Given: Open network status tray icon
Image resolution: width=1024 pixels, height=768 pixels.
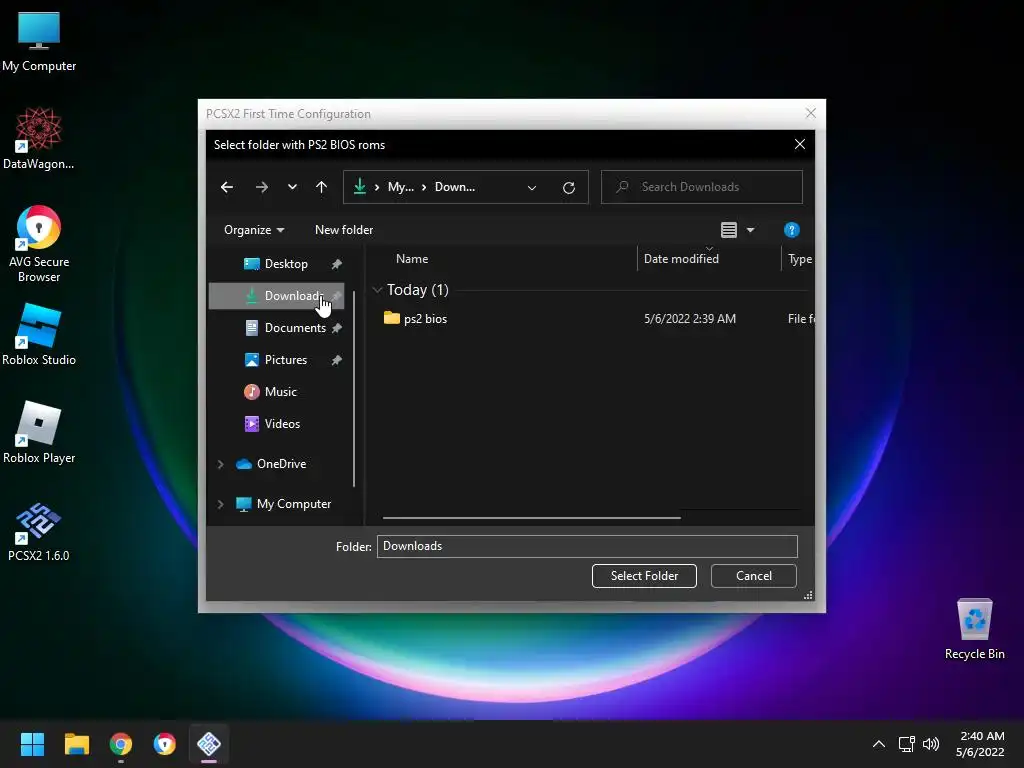Looking at the screenshot, I should pos(906,744).
